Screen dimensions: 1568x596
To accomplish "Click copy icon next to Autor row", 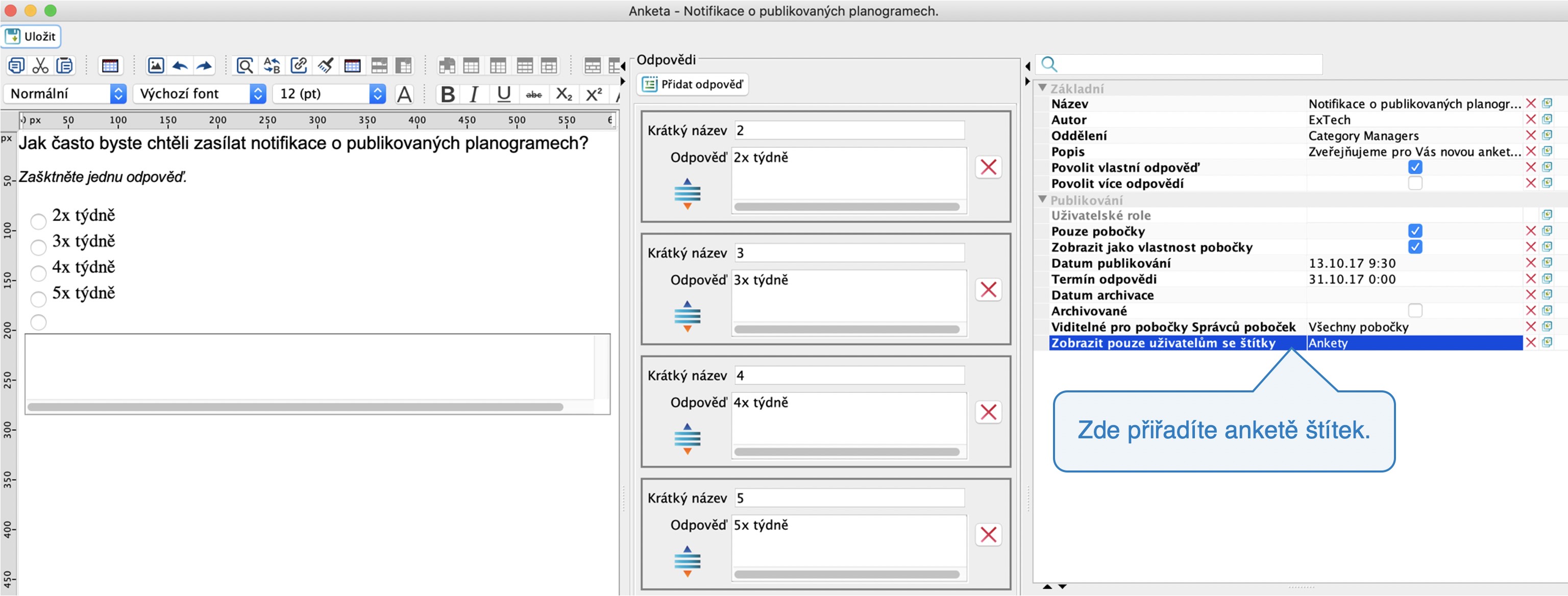I will (x=1547, y=119).
